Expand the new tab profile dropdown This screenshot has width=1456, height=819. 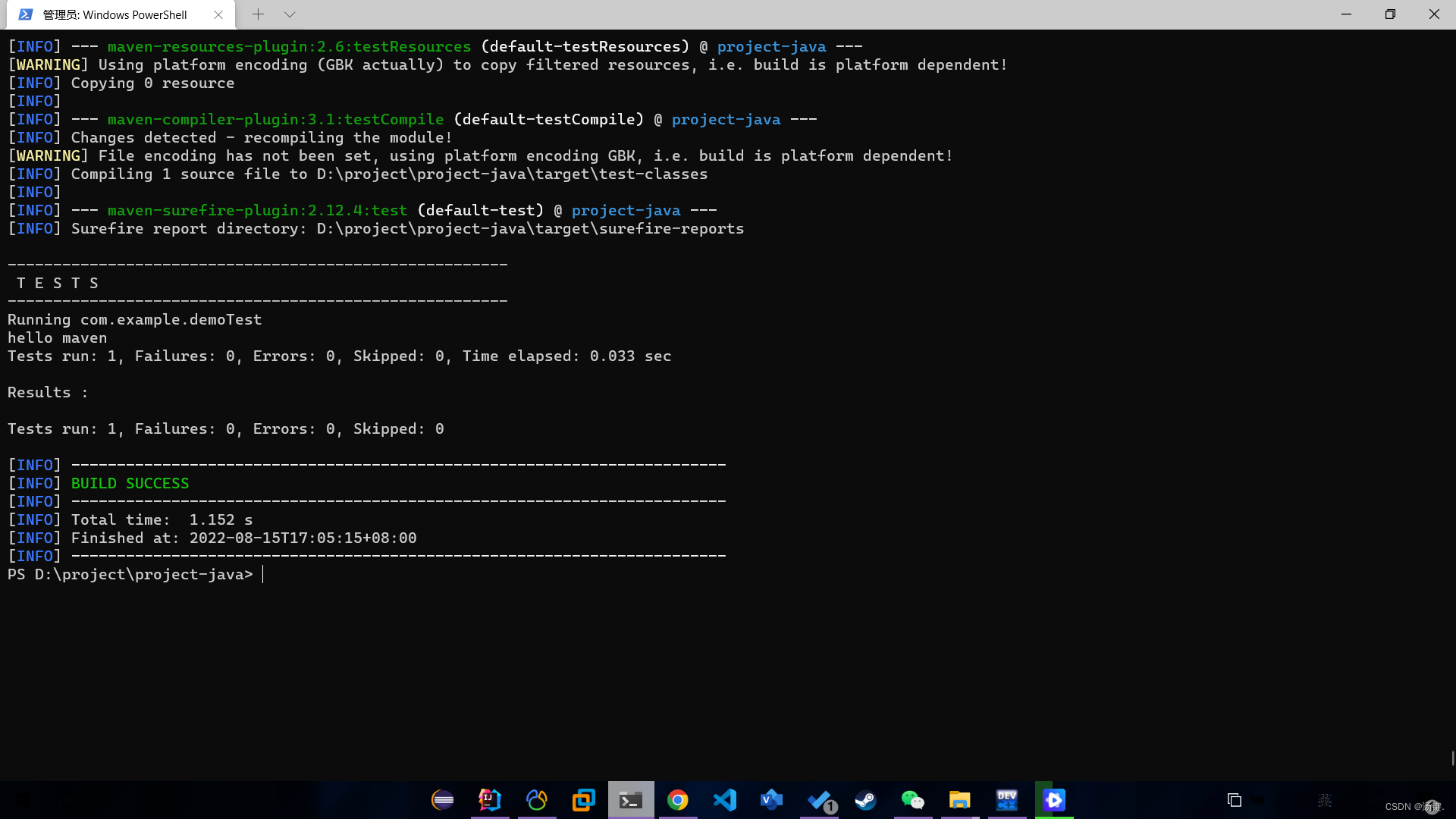290,14
